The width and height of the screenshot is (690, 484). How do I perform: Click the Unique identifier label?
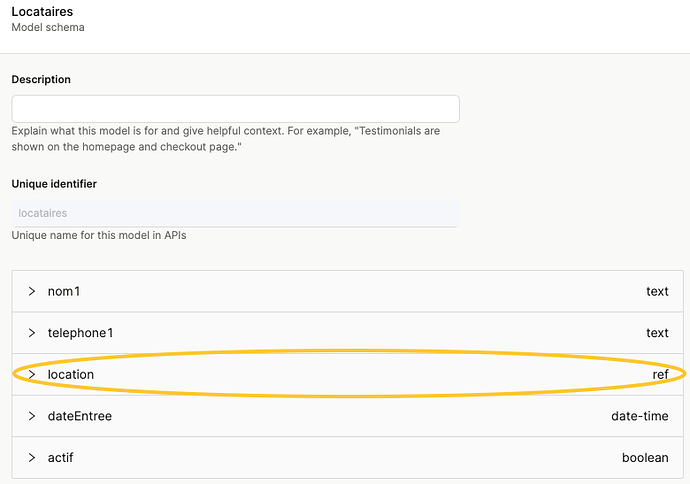(54, 184)
